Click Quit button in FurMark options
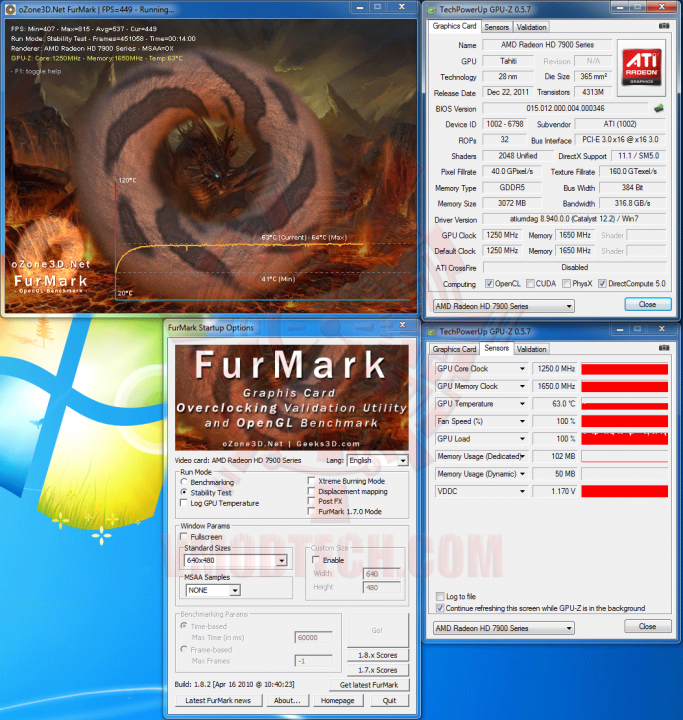 coord(389,700)
